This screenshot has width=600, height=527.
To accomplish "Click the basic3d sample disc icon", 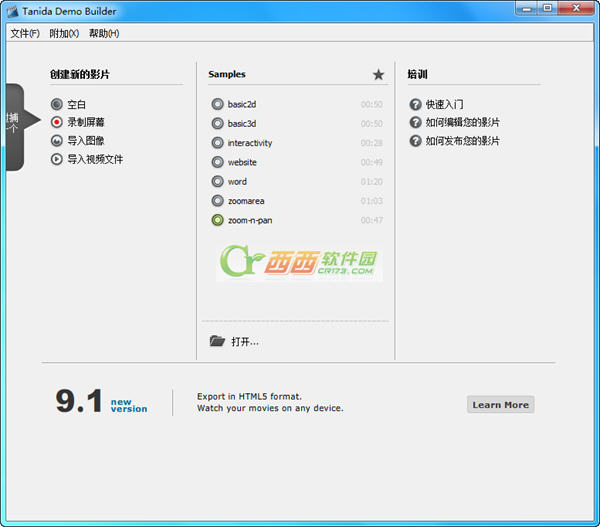I will tap(217, 123).
